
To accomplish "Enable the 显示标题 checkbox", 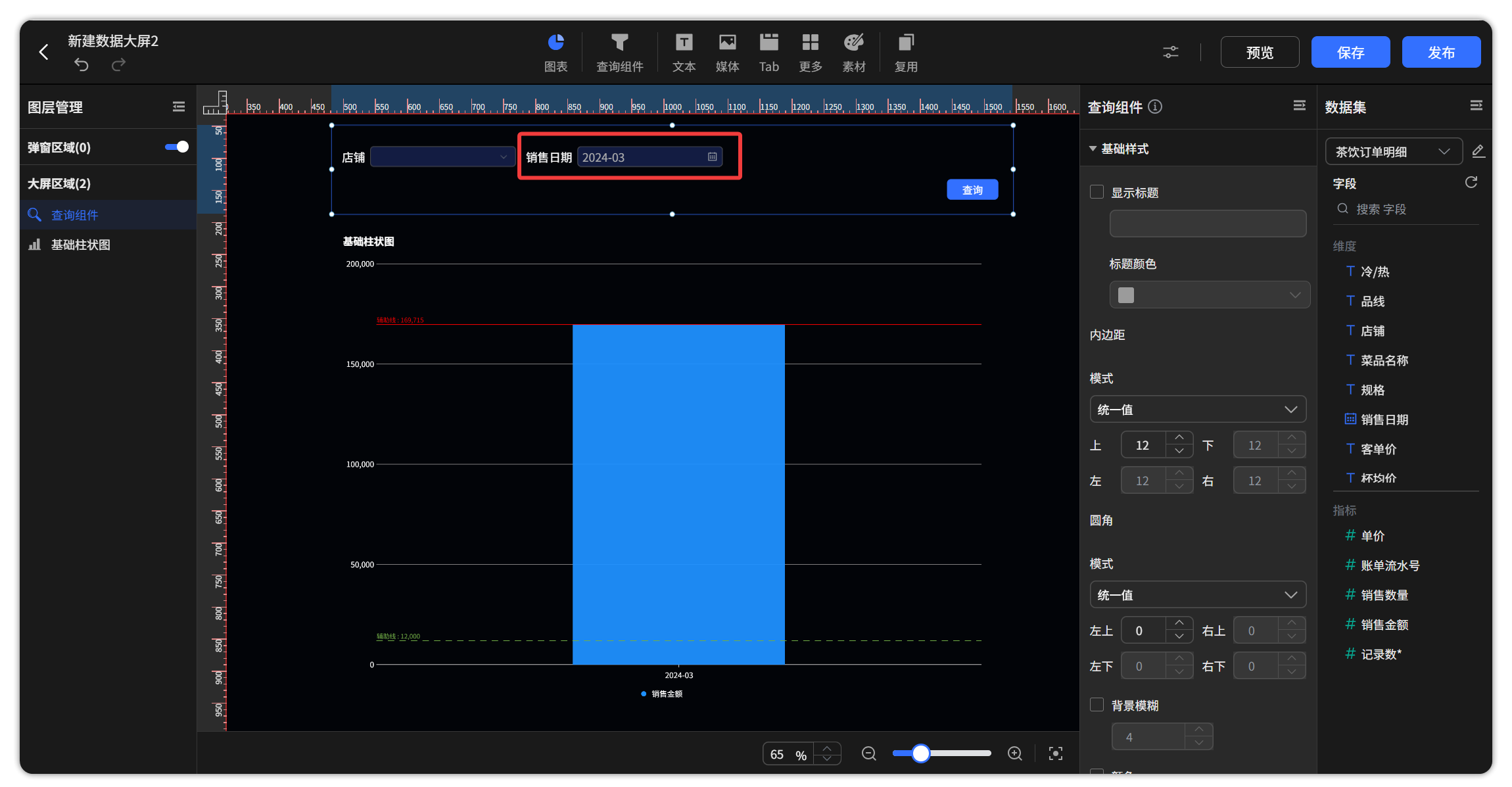I will (1097, 192).
